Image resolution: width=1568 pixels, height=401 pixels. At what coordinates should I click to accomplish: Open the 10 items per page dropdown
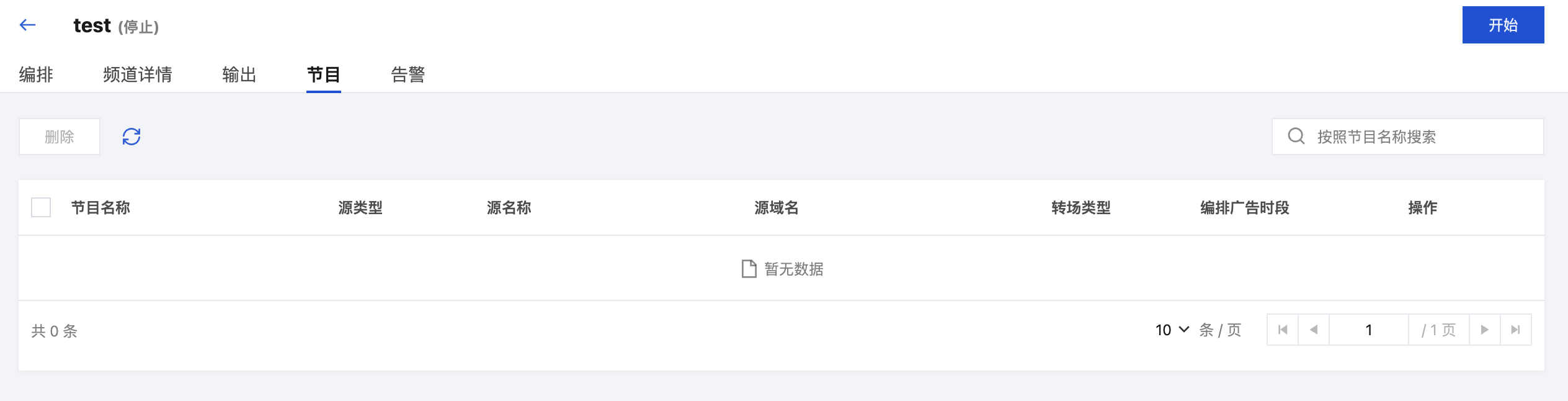tap(1172, 330)
